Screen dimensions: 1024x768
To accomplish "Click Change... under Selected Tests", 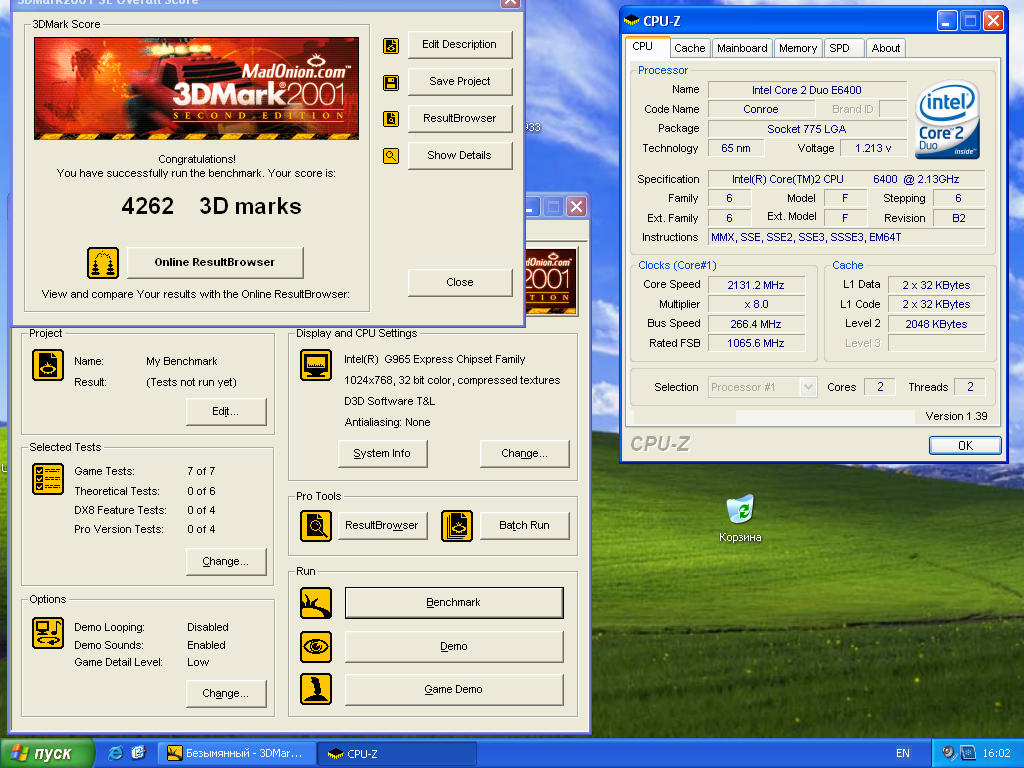I will coord(226,562).
